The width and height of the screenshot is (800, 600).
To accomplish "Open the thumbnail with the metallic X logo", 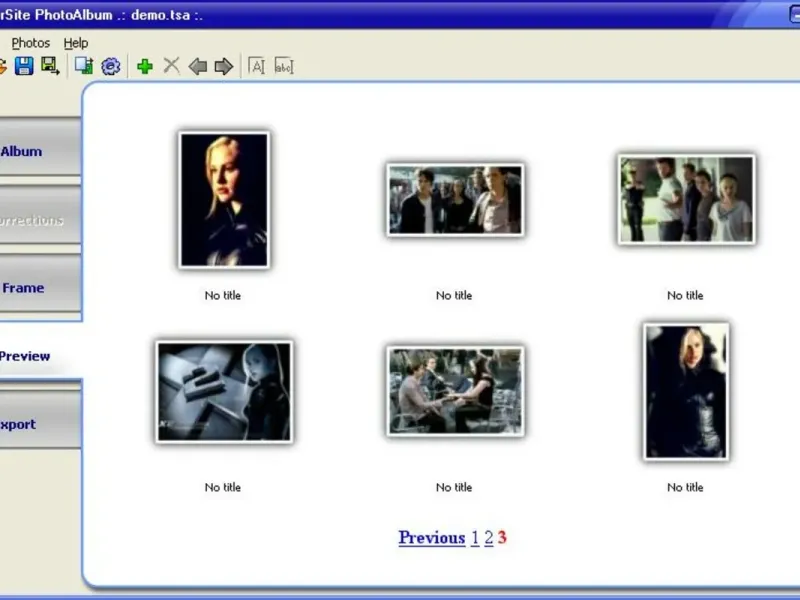I will coord(224,391).
